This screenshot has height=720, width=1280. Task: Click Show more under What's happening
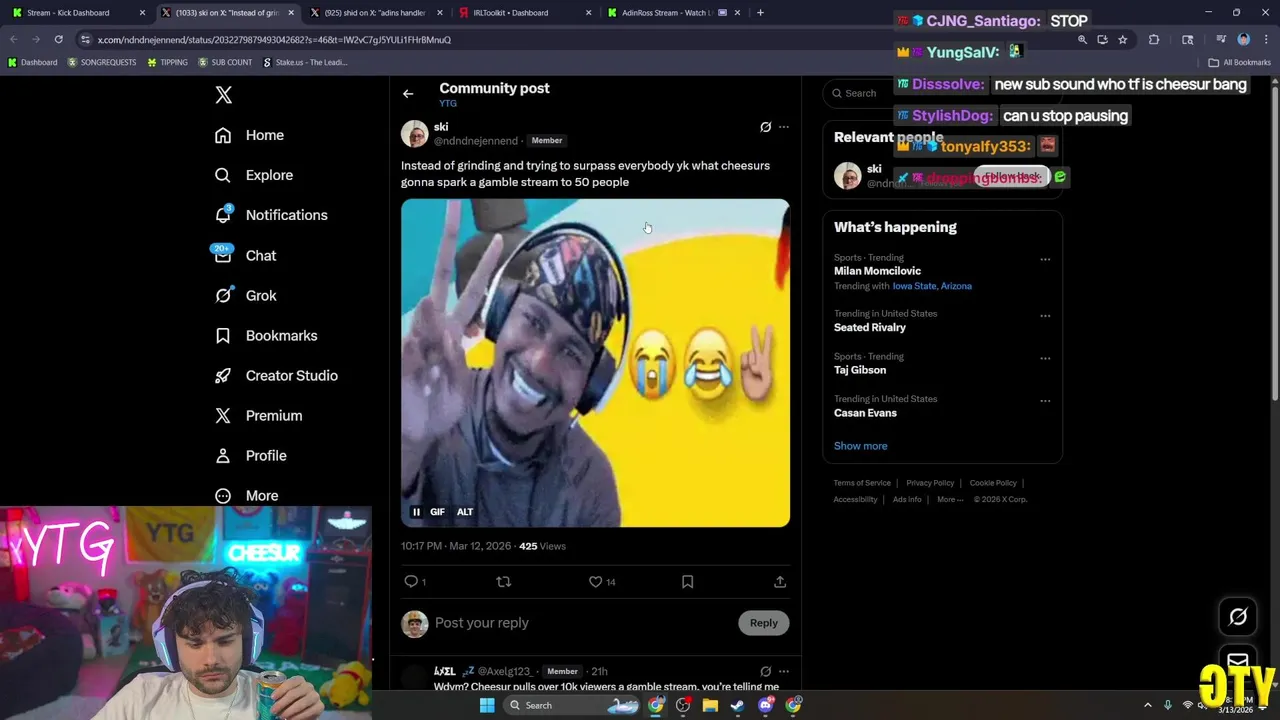tap(860, 446)
